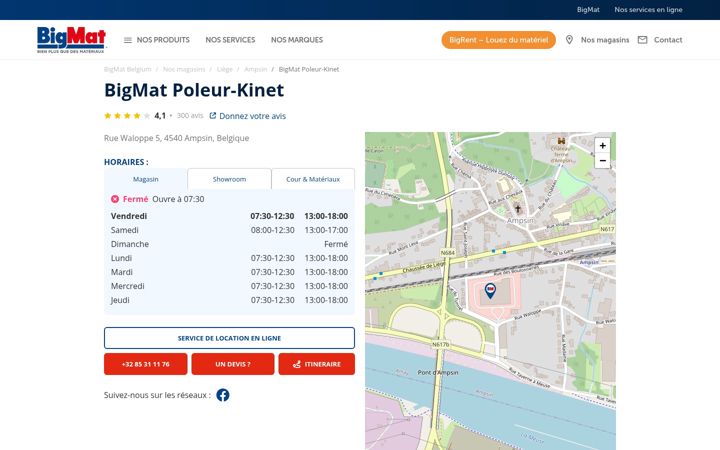The image size is (720, 450).
Task: Click the Vendredi hours row
Action: click(x=229, y=216)
